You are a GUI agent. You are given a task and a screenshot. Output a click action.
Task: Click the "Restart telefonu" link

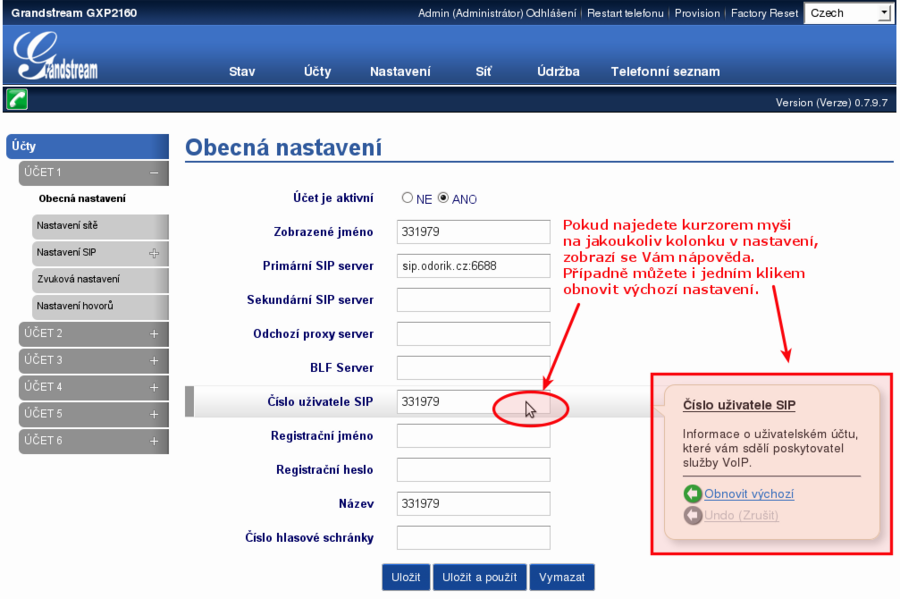[x=629, y=13]
